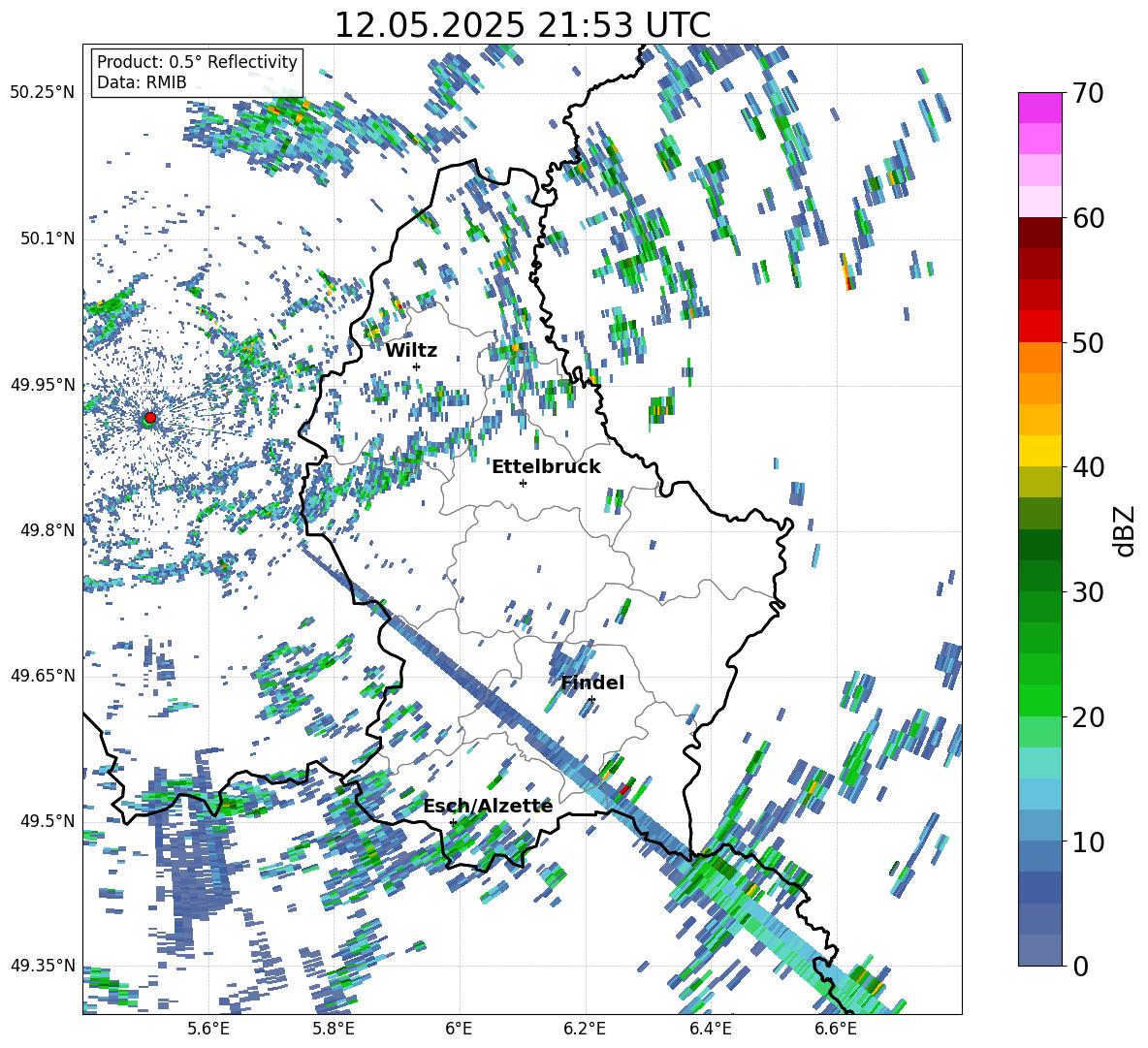Click the 20 tick on the colorbar
The height and width of the screenshot is (1048, 1148).
click(1087, 716)
